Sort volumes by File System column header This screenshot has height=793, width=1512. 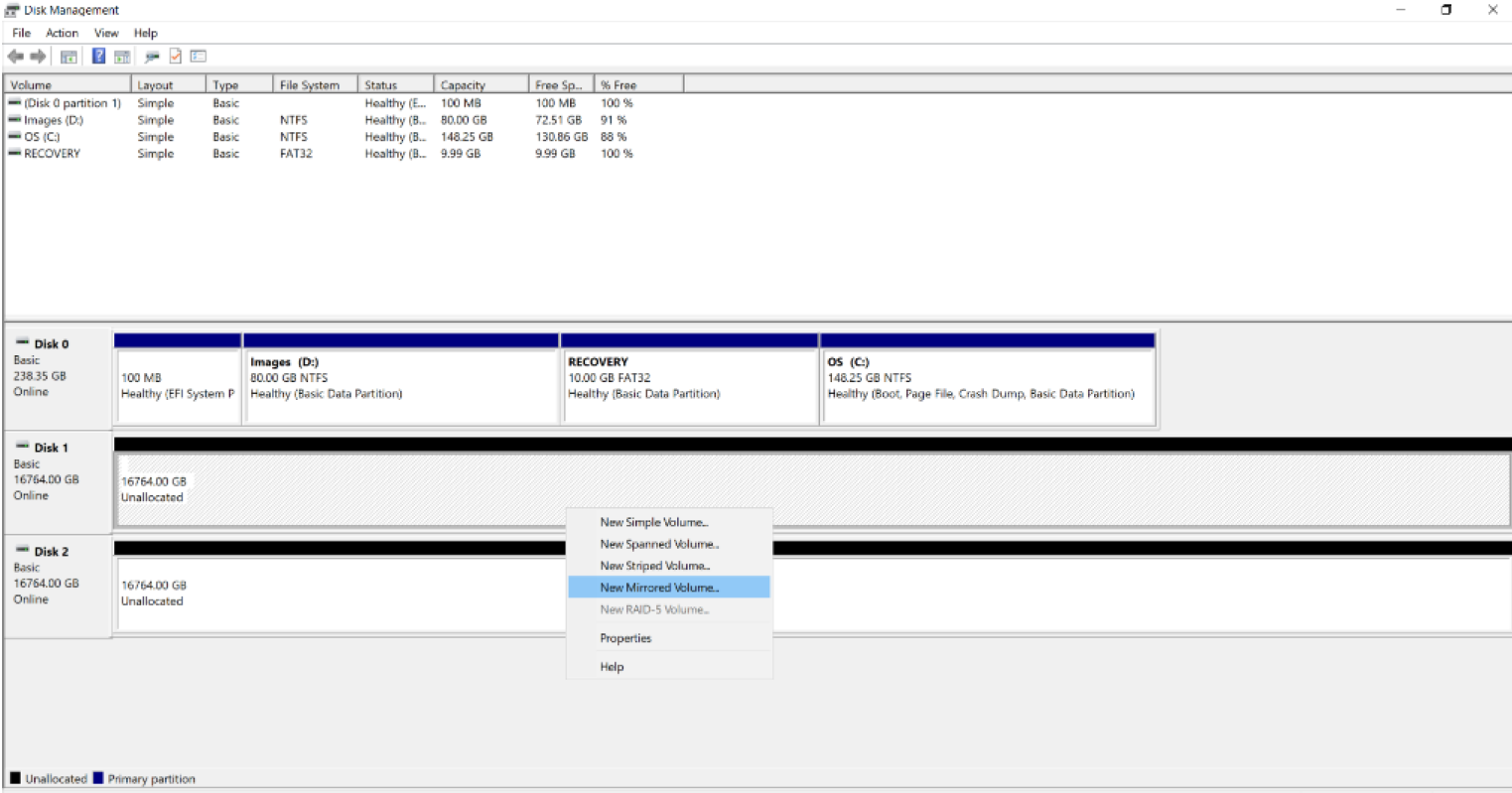[x=309, y=85]
